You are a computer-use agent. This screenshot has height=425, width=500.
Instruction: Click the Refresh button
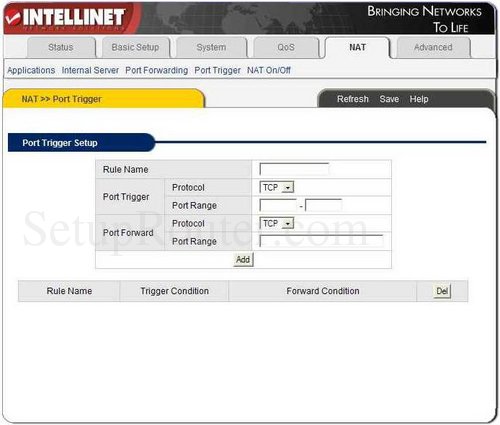point(353,99)
